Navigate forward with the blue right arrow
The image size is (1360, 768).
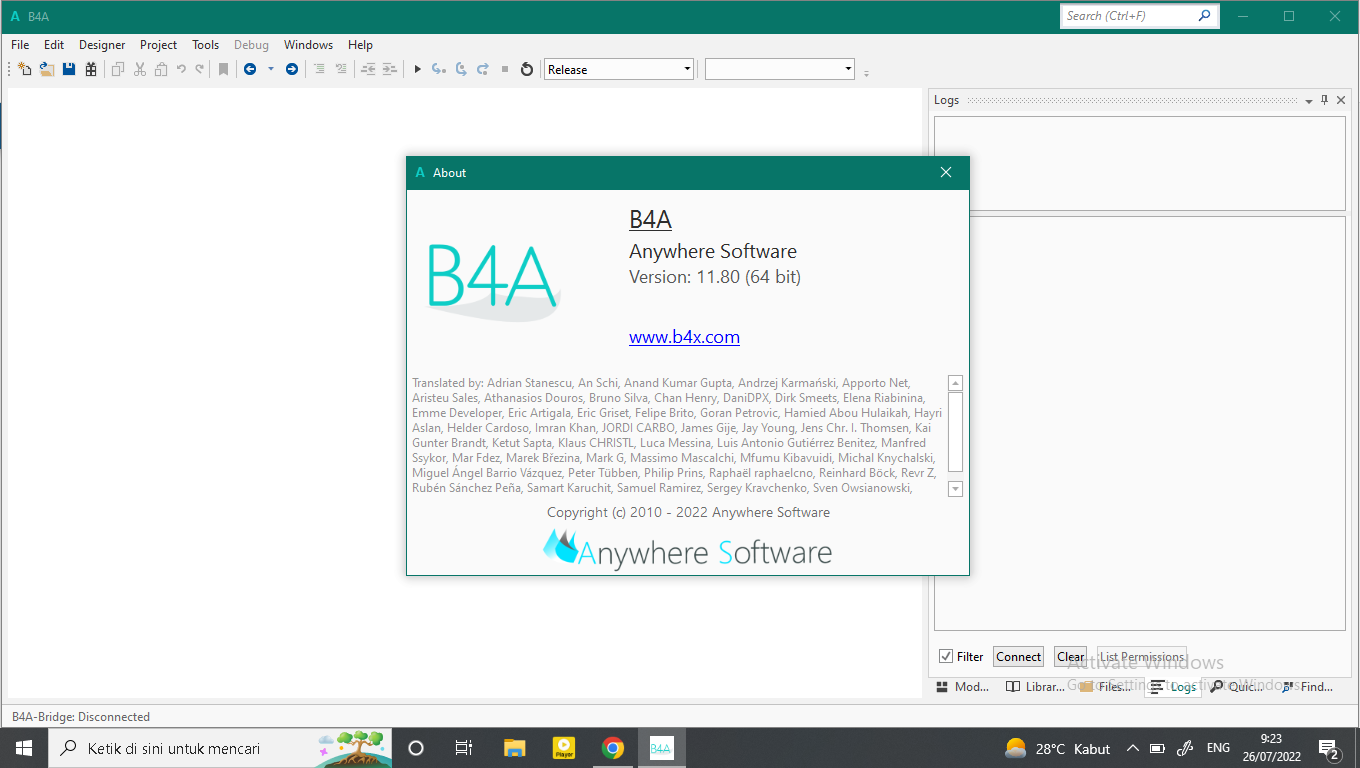coord(292,69)
